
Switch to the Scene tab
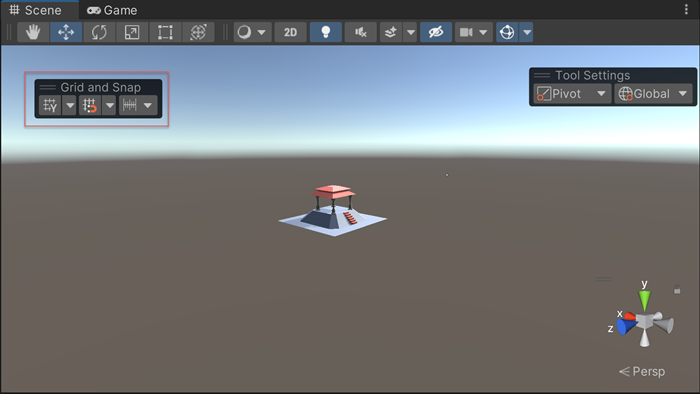tap(36, 10)
